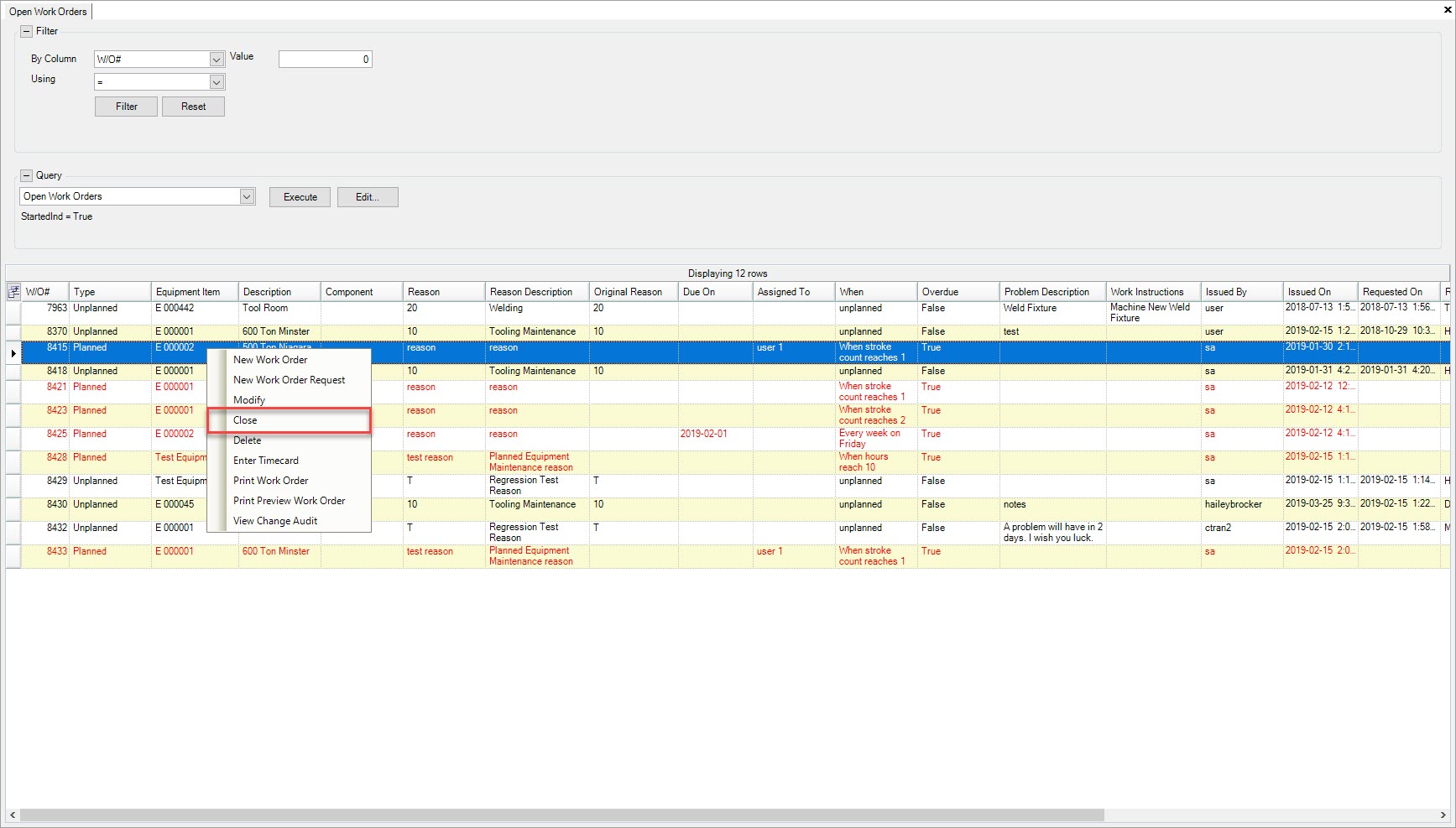Screen dimensions: 1456x828
Task: Sort by Issued On column header
Action: [1321, 292]
